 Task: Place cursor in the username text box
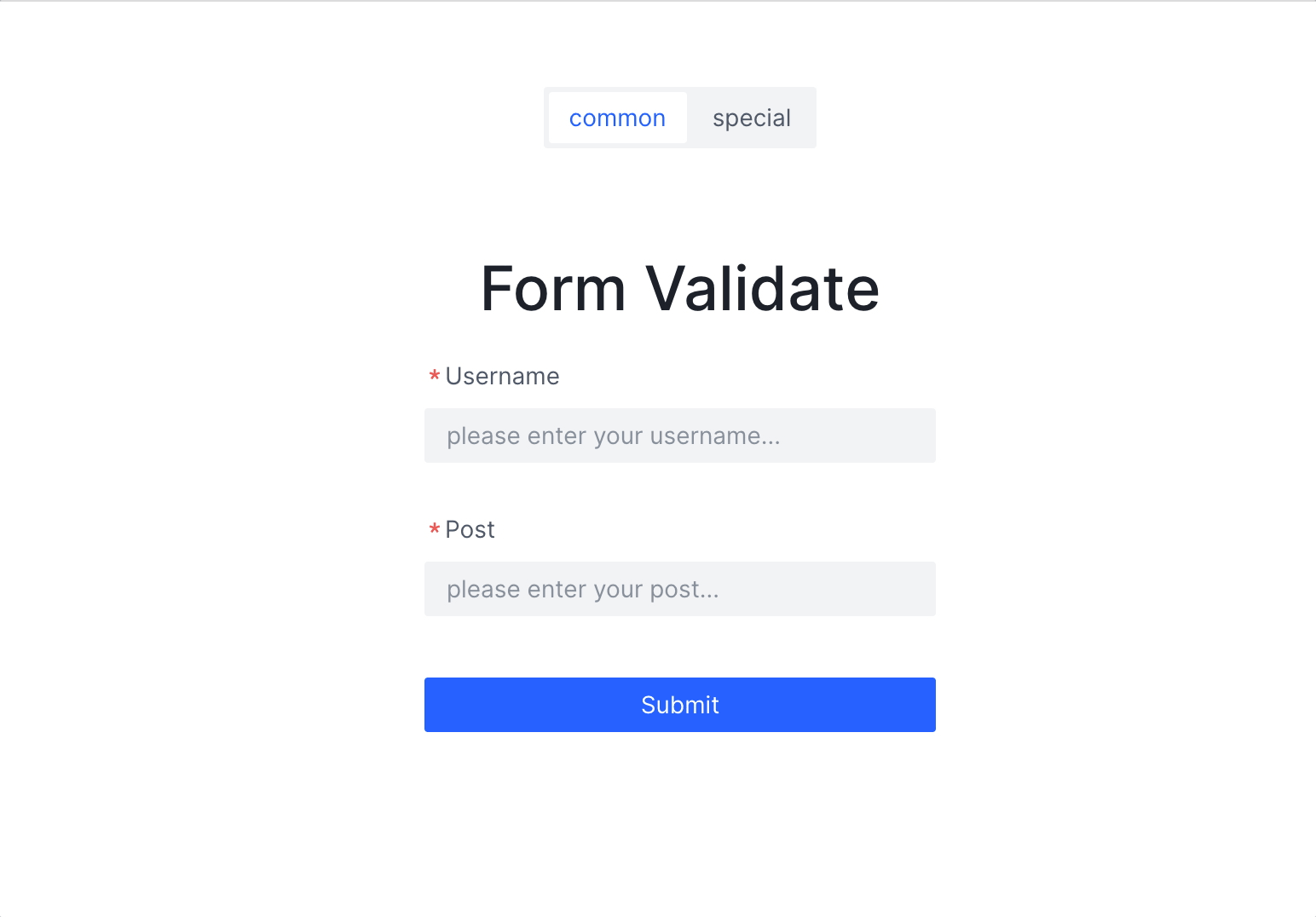pos(679,435)
